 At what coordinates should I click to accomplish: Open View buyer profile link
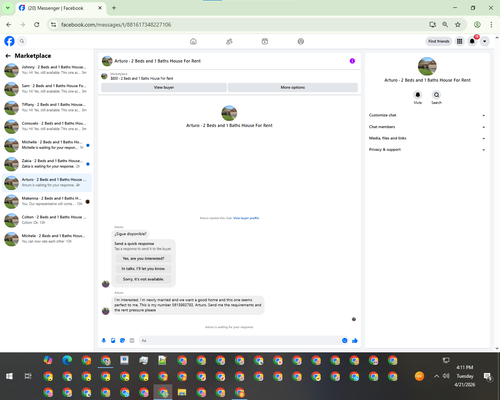(246, 218)
